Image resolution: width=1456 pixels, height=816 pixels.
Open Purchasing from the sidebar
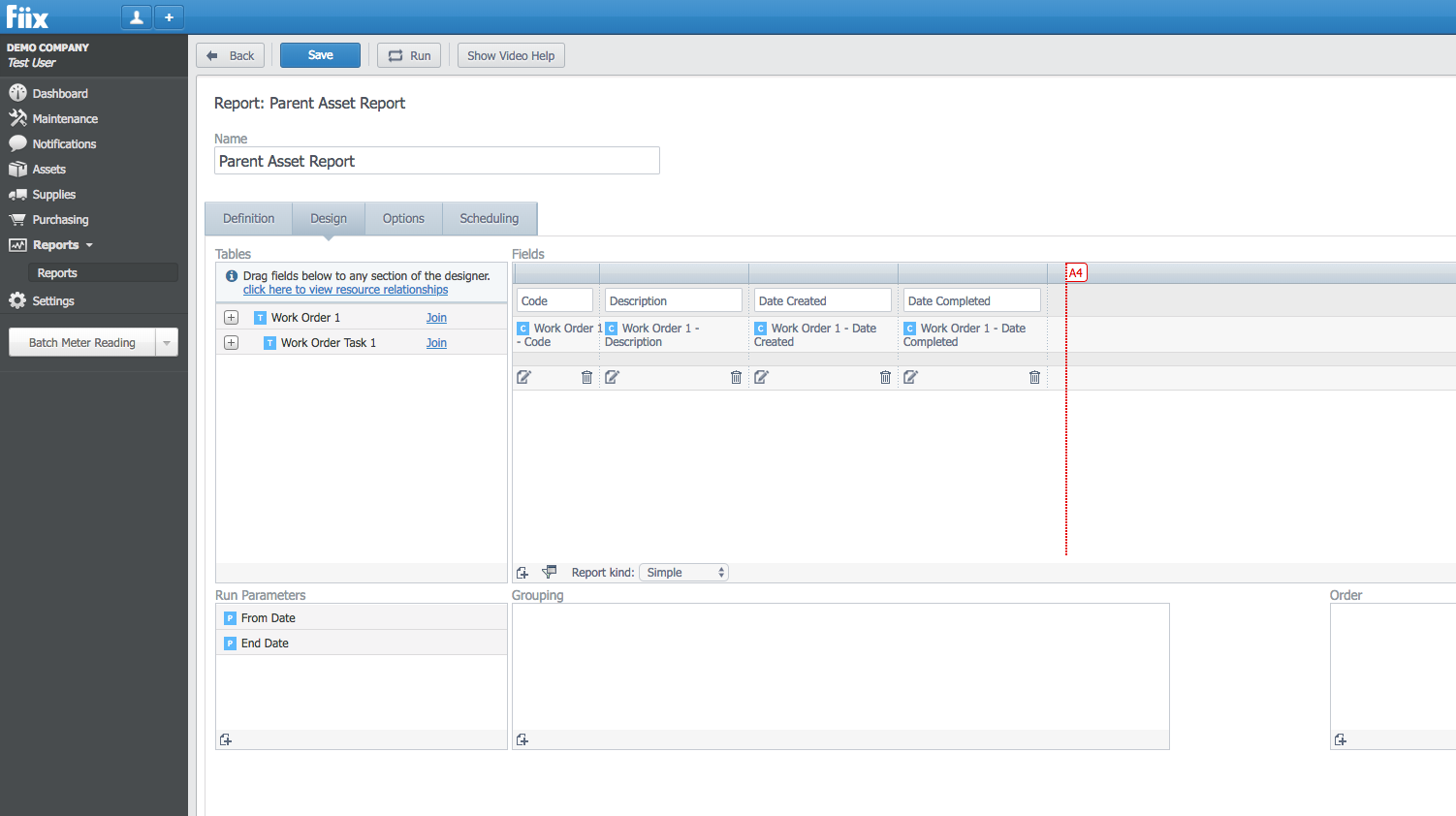(x=60, y=219)
